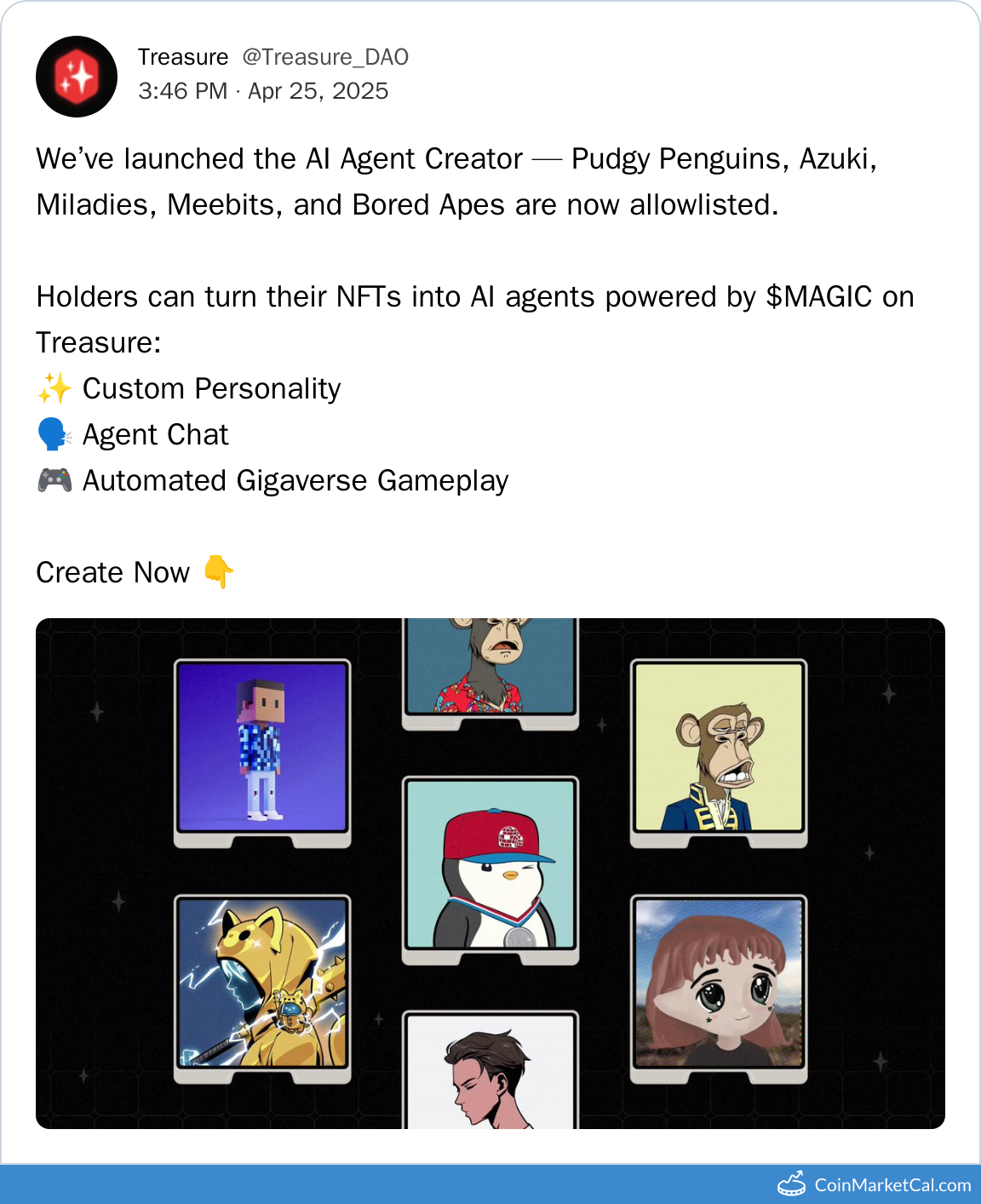This screenshot has height=1204, width=981.
Task: Select the Milady red-haired girl card
Action: [x=719, y=989]
